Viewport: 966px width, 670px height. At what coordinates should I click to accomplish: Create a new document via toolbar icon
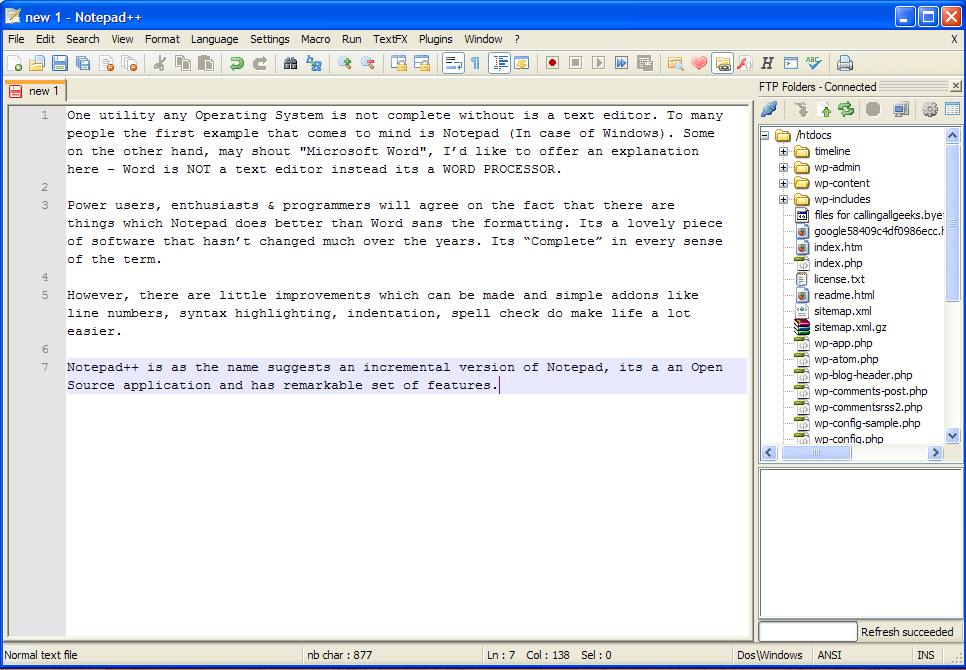coord(14,63)
